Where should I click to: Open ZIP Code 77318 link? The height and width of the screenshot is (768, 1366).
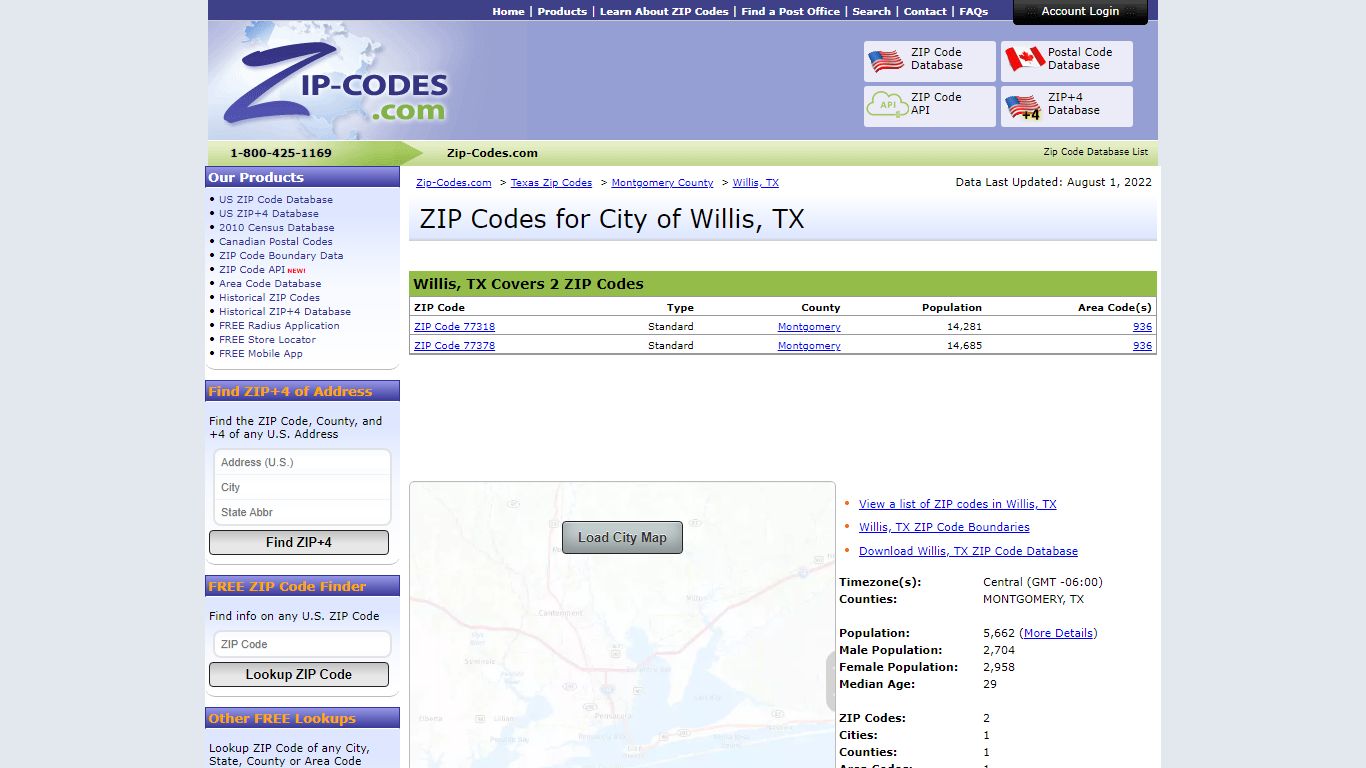pyautogui.click(x=454, y=327)
